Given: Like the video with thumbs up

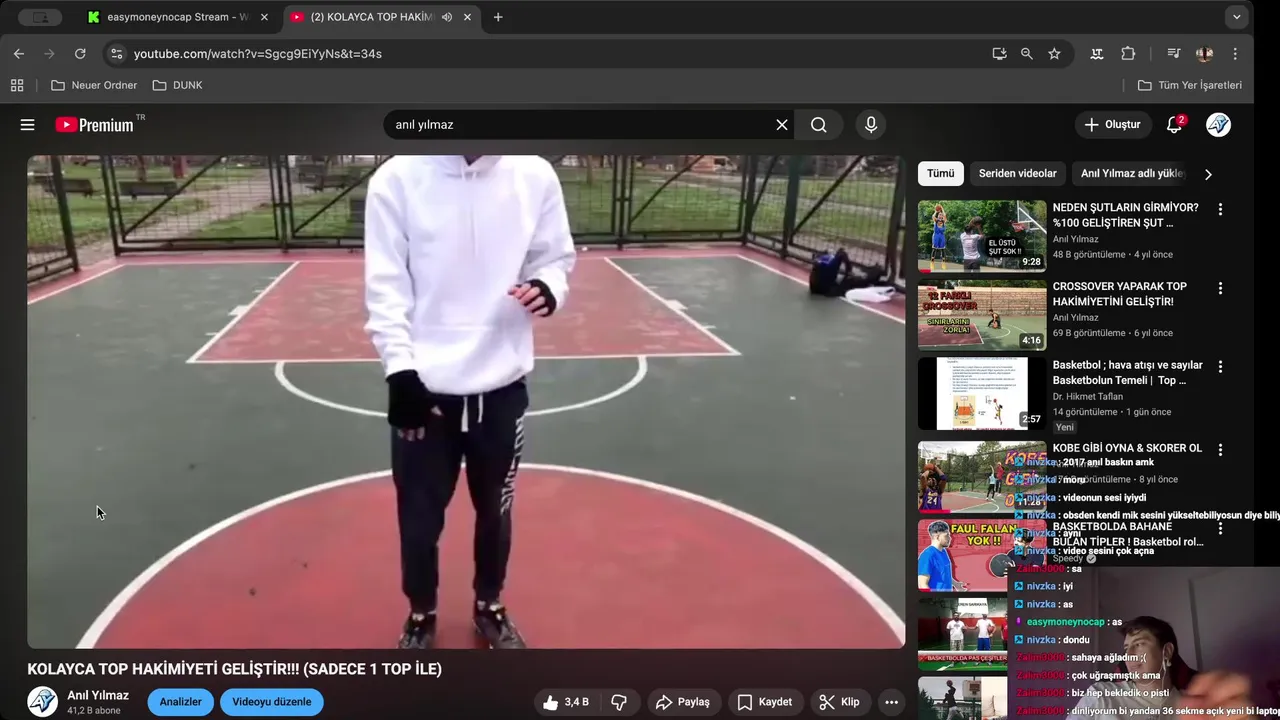Looking at the screenshot, I should tap(566, 702).
